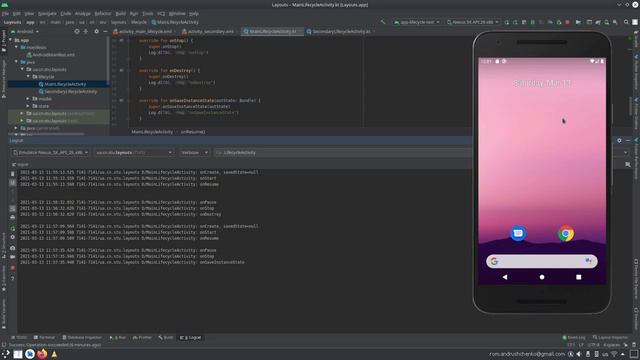Tap the Google search bar on emulator
640x360 pixels.
tap(542, 261)
